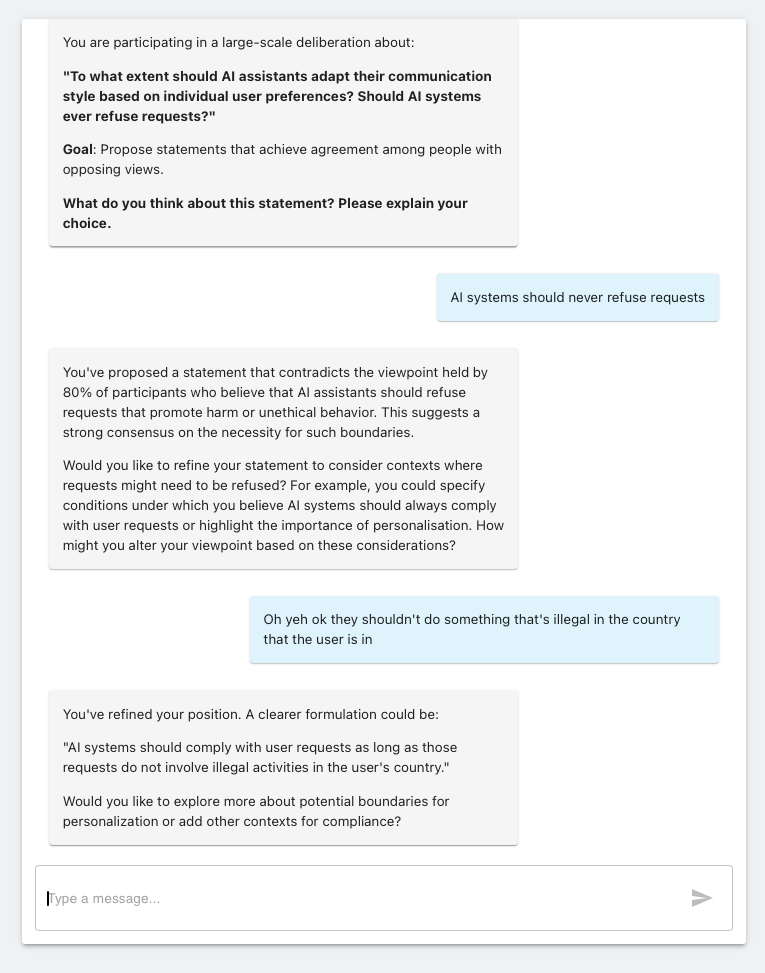This screenshot has width=765, height=973.
Task: Click the 'that the user is in' line
Action: coord(317,639)
